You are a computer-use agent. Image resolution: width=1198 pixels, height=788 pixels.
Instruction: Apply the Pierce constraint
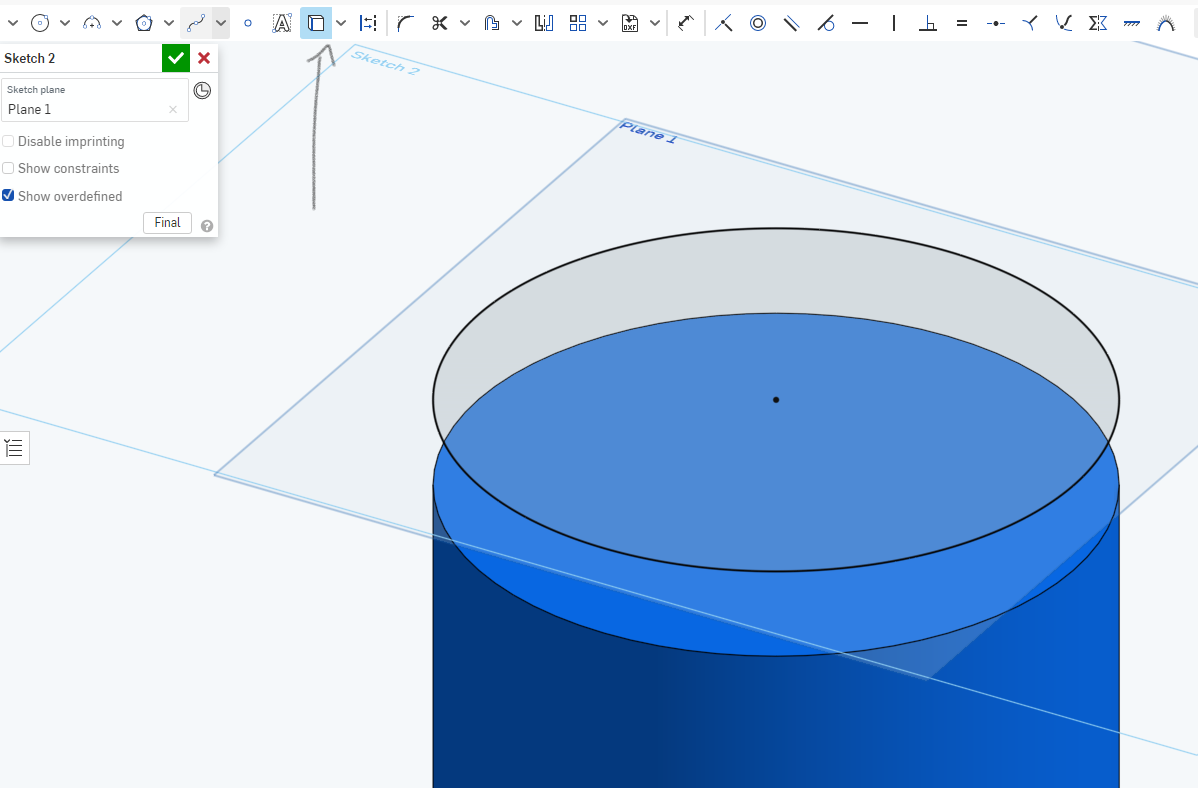click(x=1064, y=24)
